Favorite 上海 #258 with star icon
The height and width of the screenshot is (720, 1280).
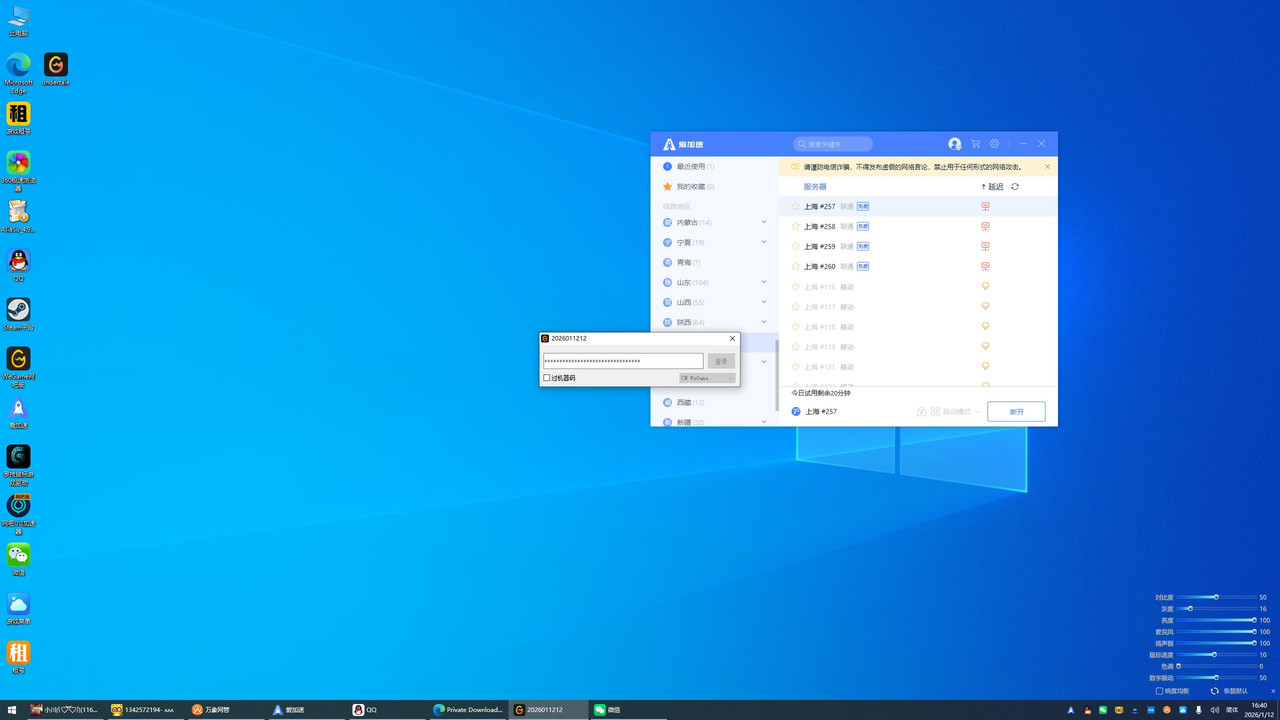[x=796, y=226]
